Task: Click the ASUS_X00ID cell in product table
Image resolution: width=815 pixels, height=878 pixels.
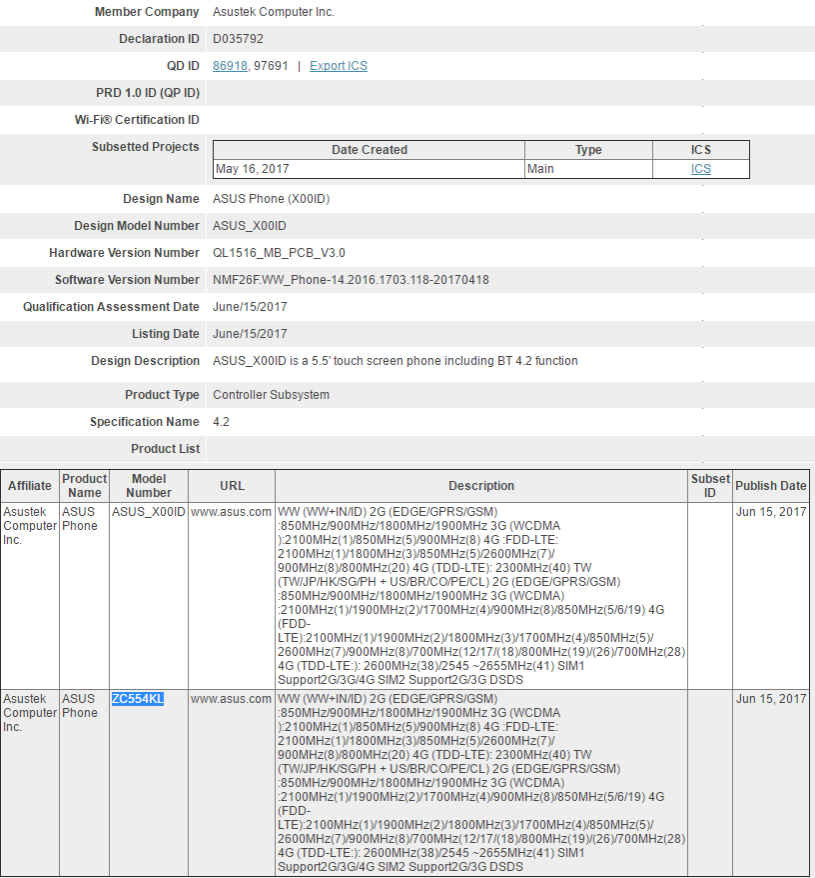Action: tap(148, 512)
